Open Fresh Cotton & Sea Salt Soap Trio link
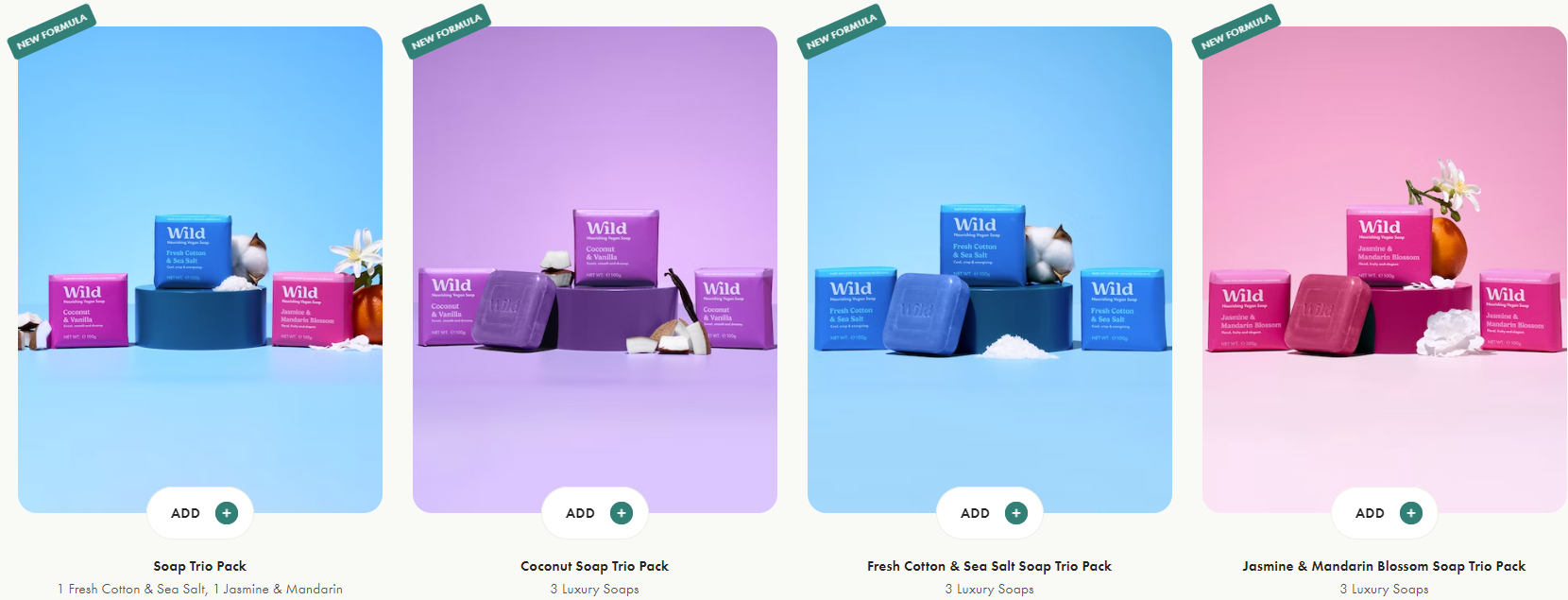 pos(990,566)
